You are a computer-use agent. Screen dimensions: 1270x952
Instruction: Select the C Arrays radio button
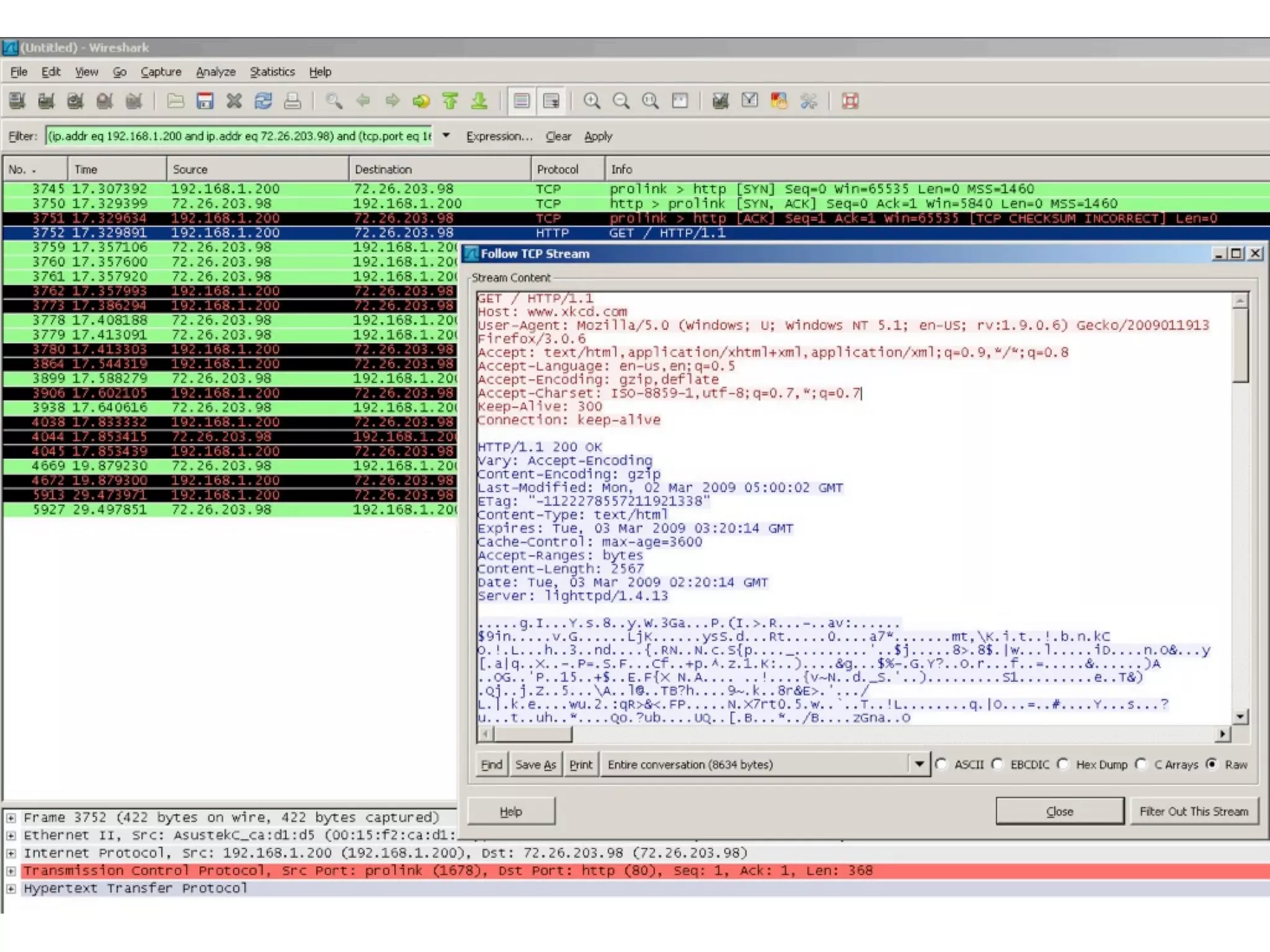tap(1141, 764)
